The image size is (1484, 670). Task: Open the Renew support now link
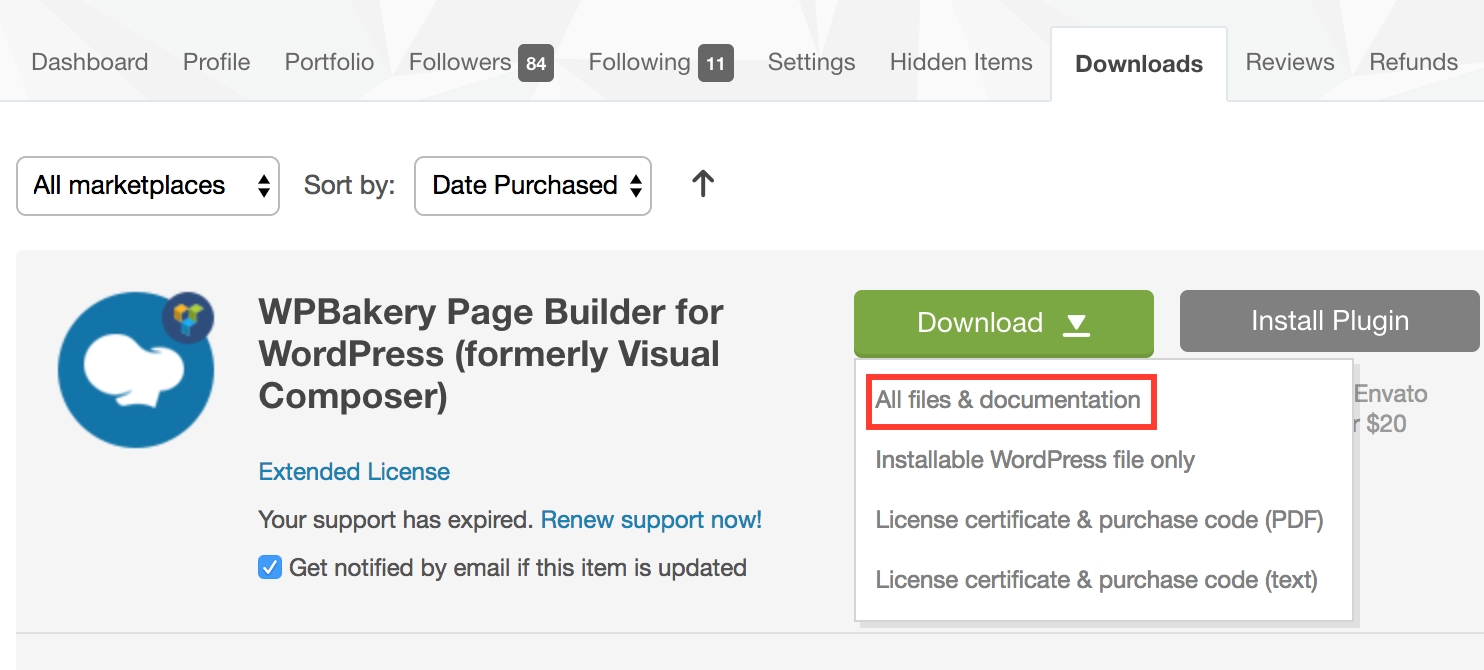pyautogui.click(x=651, y=520)
